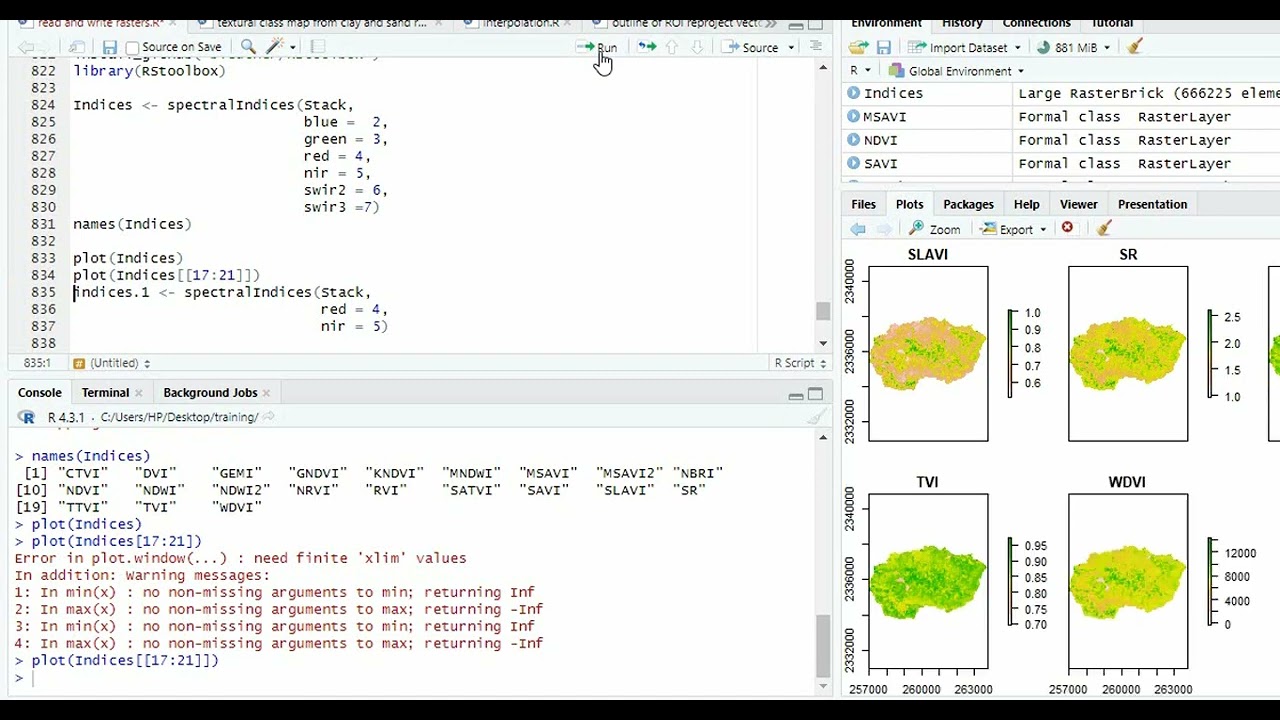Clear environment objects with the broom icon
The image size is (1280, 720).
tap(1134, 47)
